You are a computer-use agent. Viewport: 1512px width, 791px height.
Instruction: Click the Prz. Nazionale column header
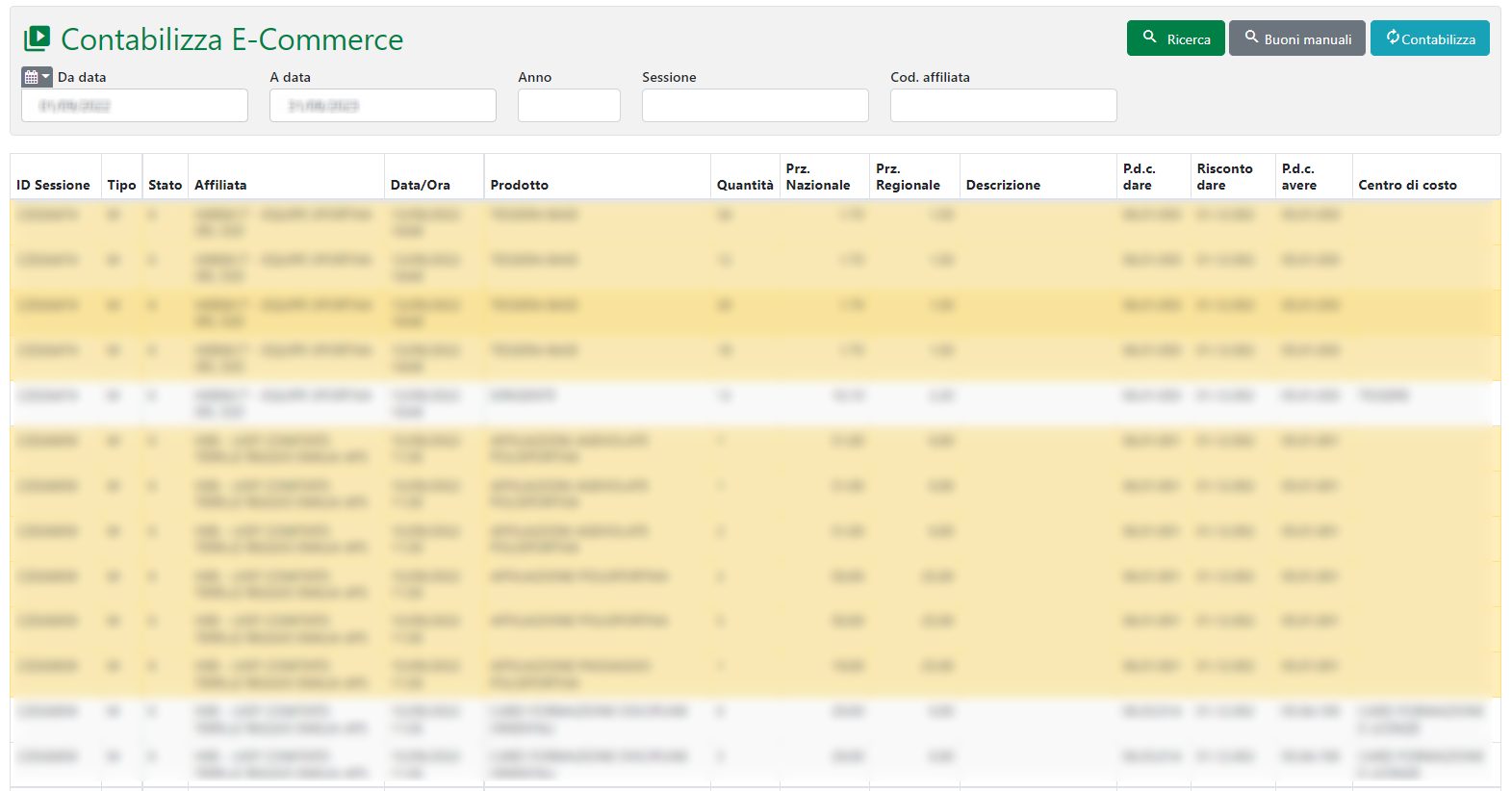[818, 177]
